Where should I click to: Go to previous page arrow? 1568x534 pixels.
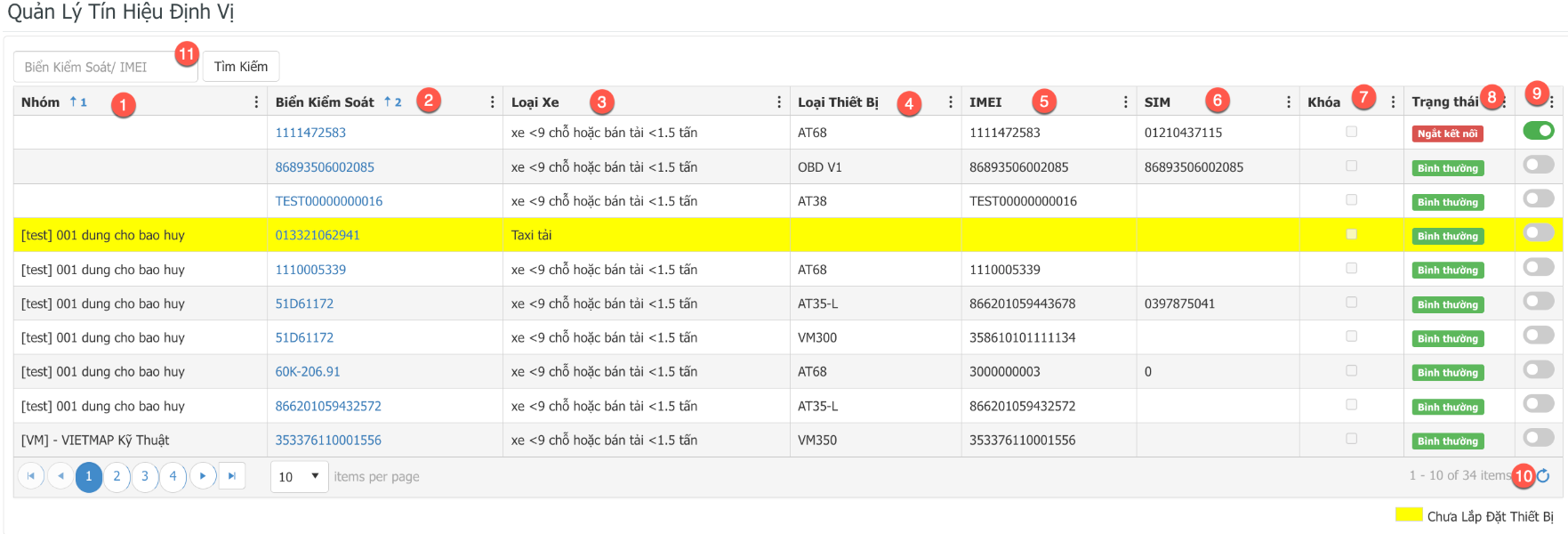pyautogui.click(x=60, y=476)
